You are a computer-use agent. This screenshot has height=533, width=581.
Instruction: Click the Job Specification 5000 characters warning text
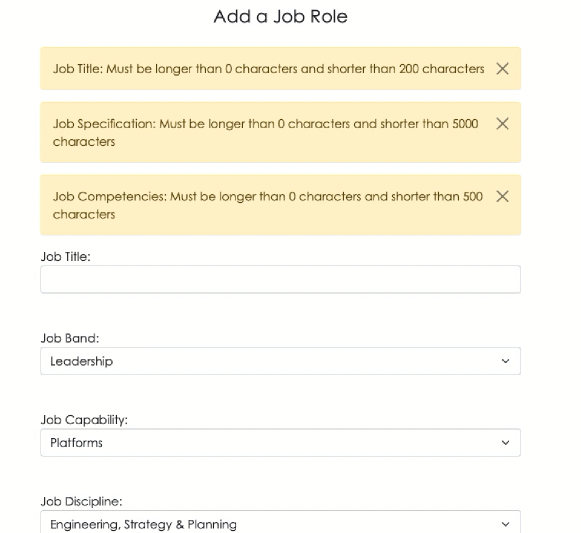[266, 132]
